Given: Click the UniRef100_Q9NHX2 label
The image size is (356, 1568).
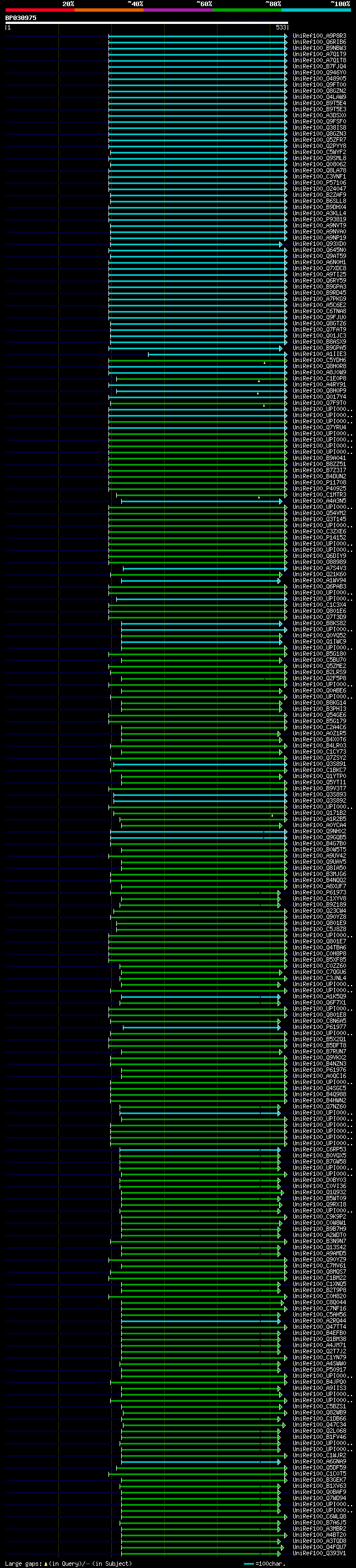Looking at the screenshot, I should [x=319, y=832].
